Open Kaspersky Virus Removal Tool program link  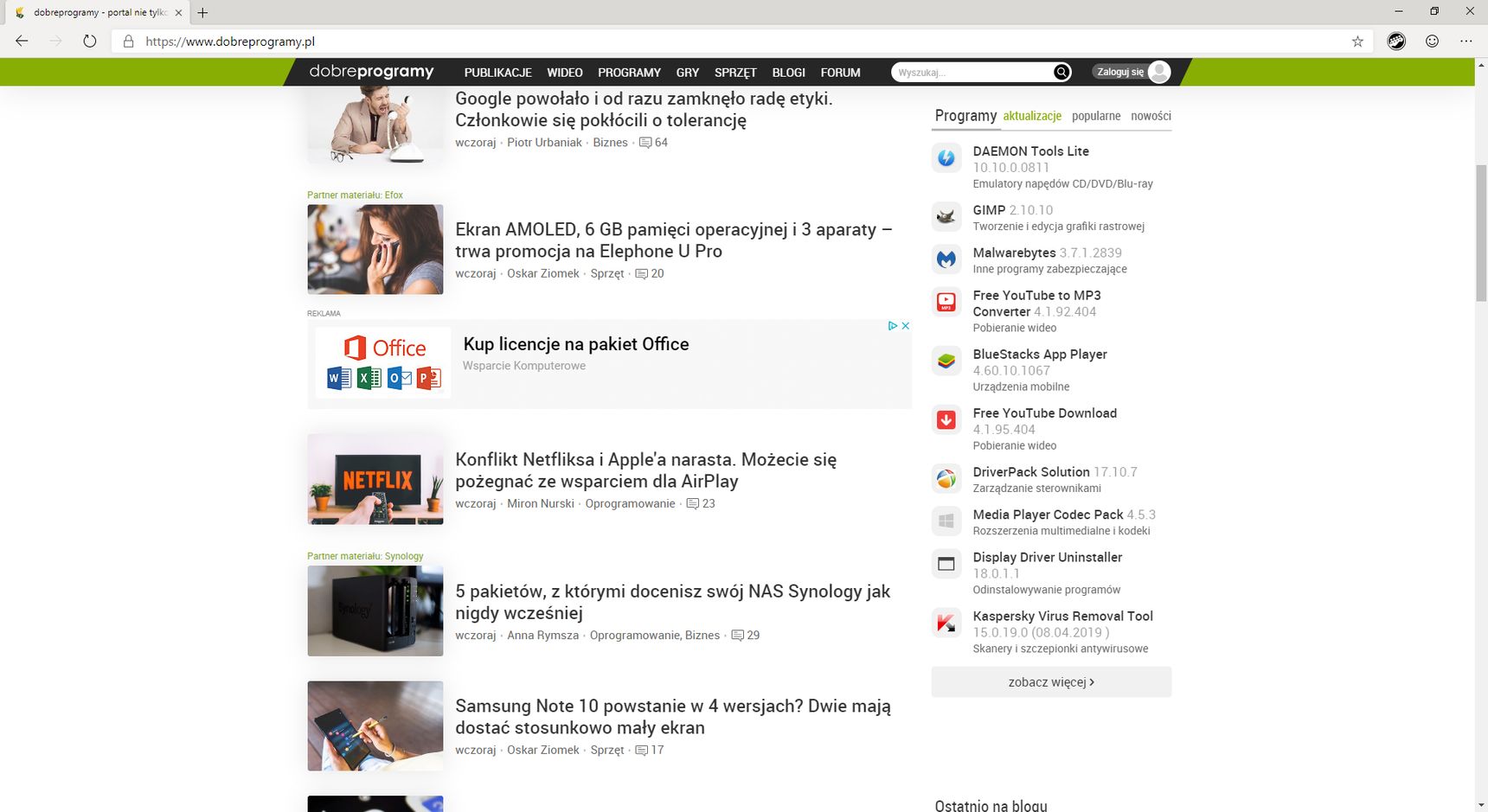click(x=1062, y=616)
